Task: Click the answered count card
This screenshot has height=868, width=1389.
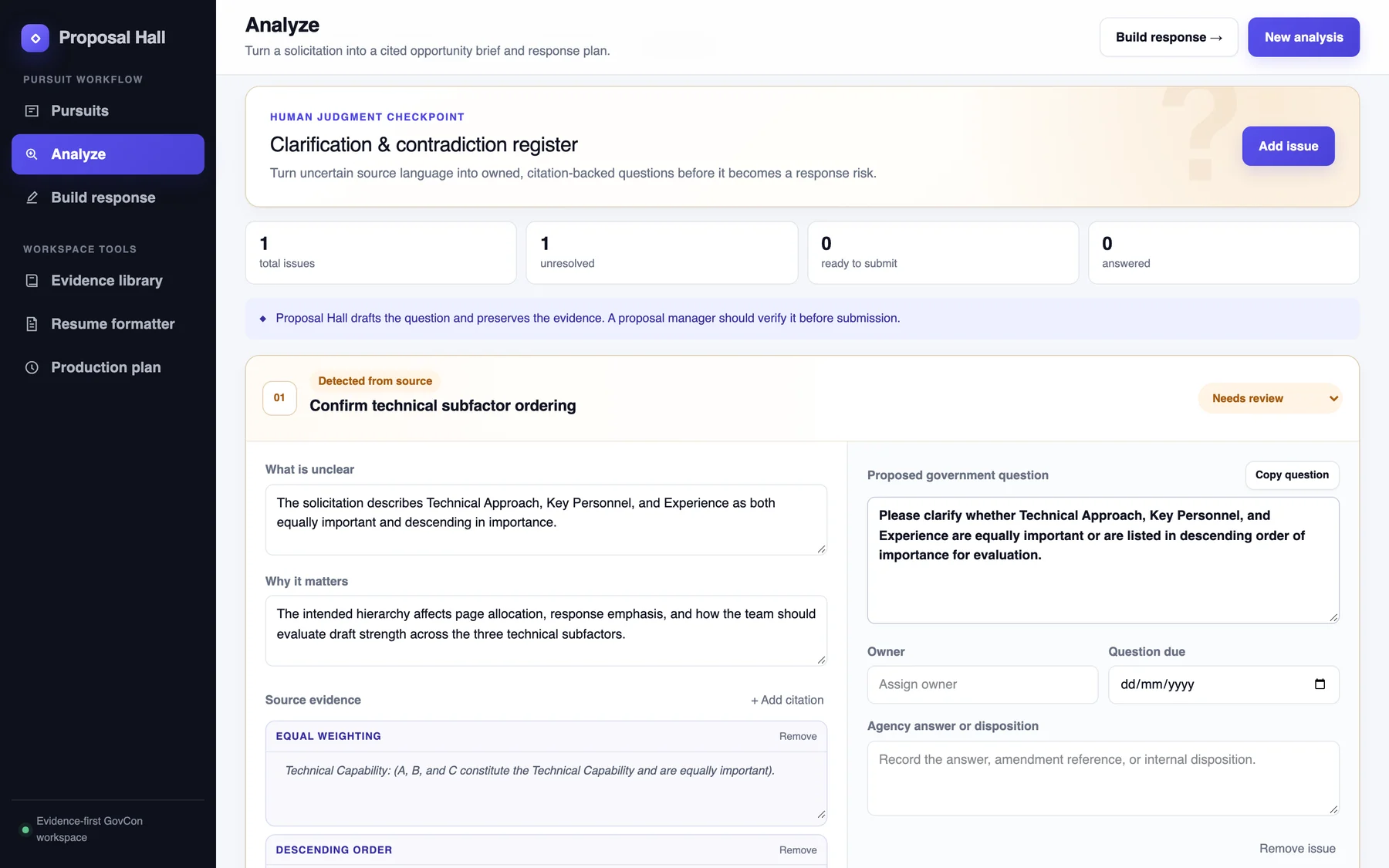Action: 1224,253
